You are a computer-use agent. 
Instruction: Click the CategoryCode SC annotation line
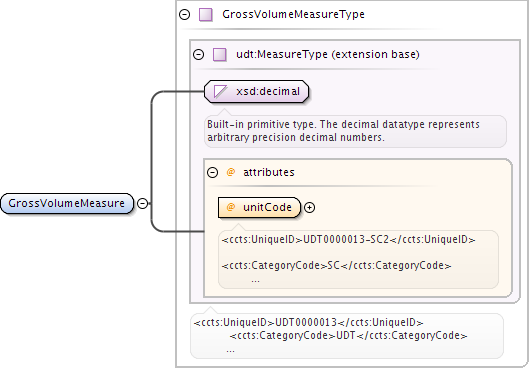pos(336,265)
